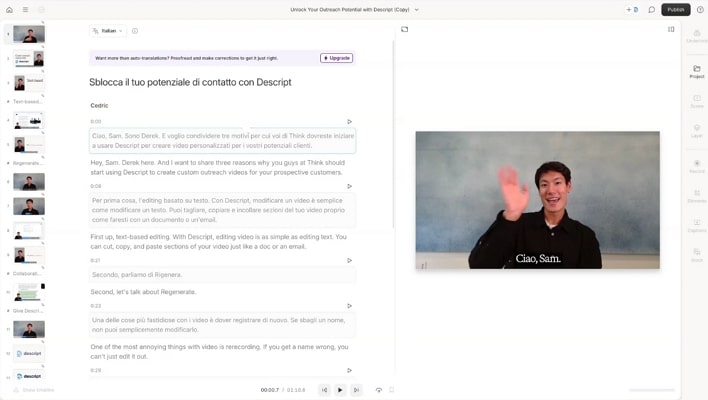
Task: Select scene 11 thumbnail
Action: pyautogui.click(x=29, y=329)
